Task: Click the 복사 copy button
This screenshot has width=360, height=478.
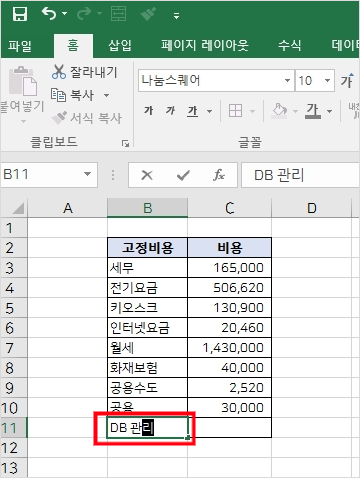Action: (x=73, y=95)
